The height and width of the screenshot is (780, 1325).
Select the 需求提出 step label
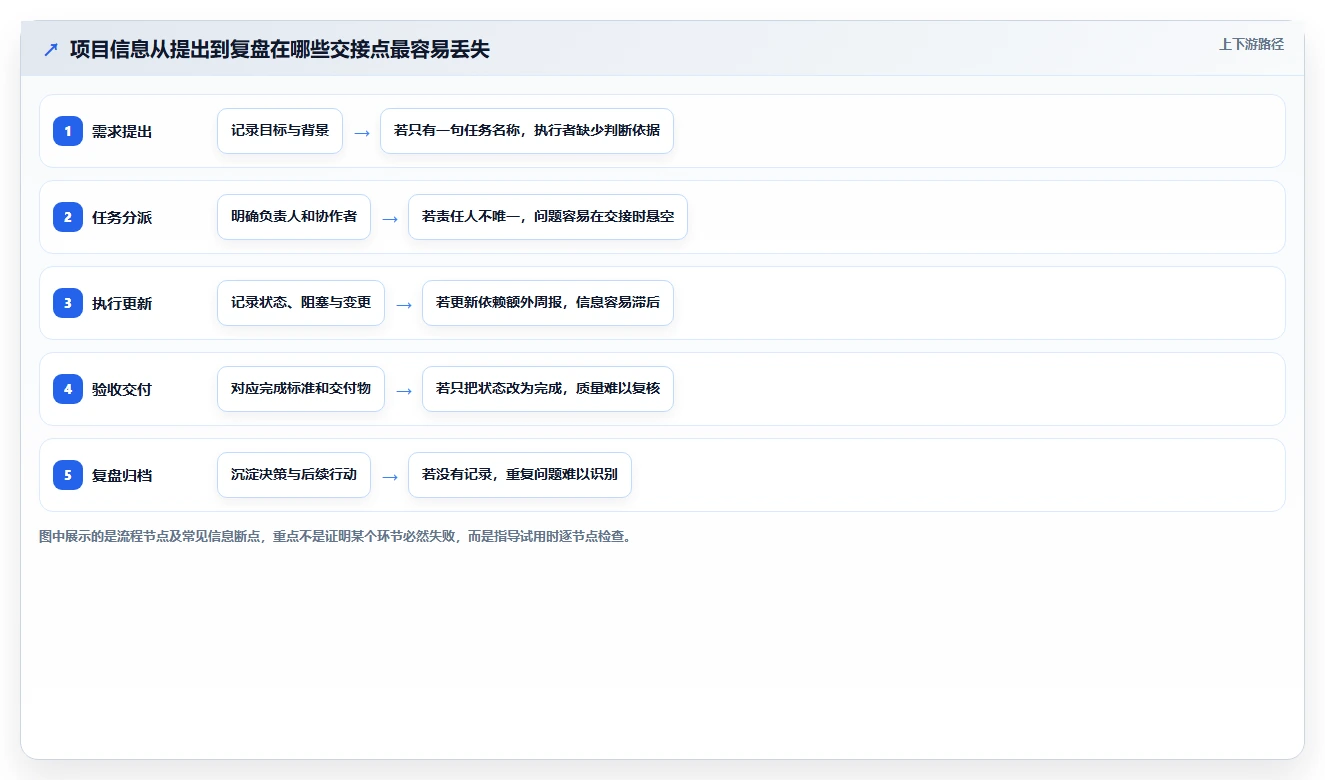tap(122, 131)
